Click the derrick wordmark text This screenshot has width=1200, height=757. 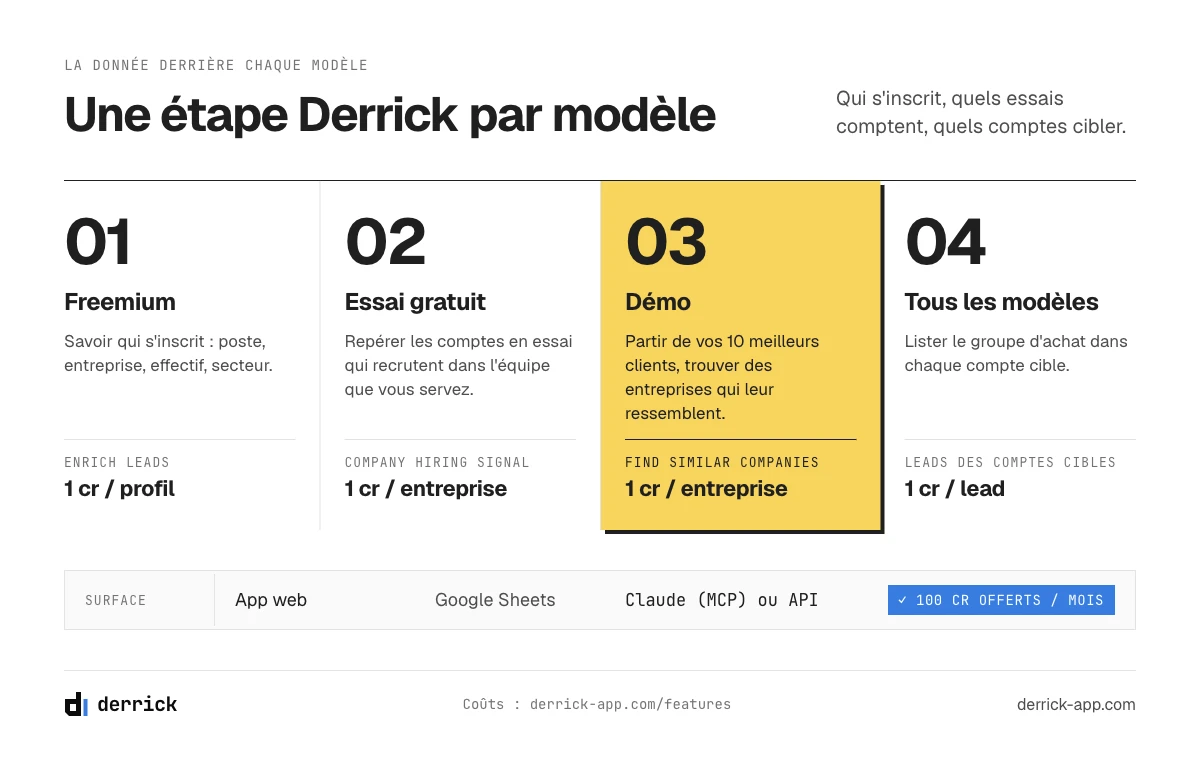tap(137, 704)
